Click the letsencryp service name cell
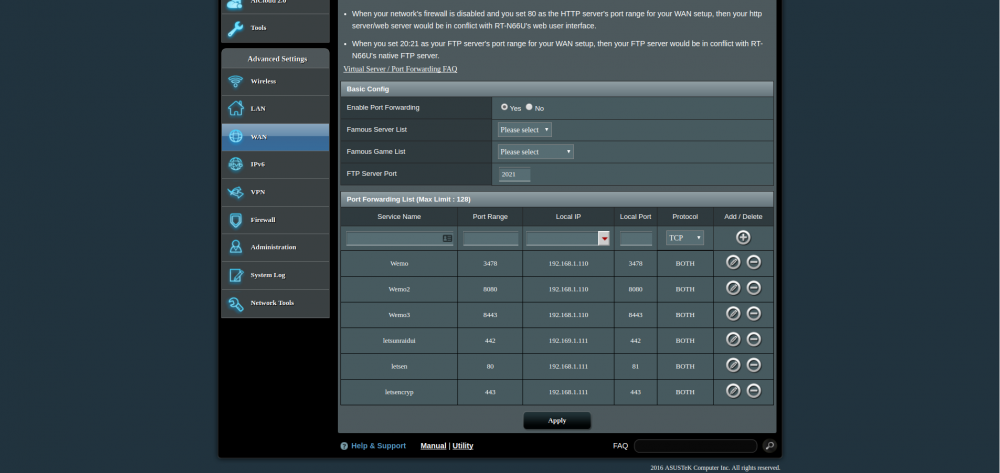This screenshot has width=1000, height=473. (x=399, y=392)
